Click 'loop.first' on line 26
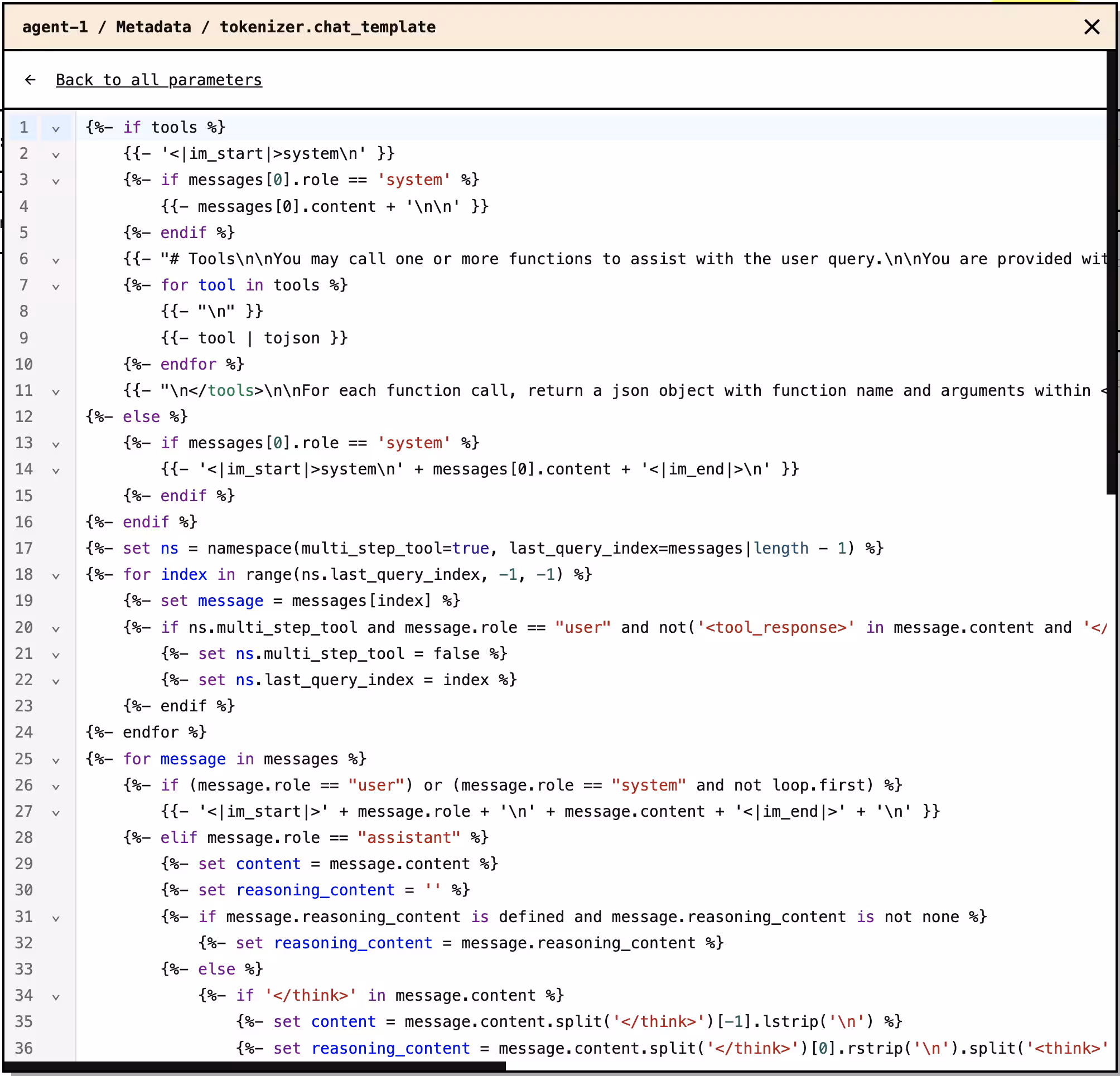The image size is (1120, 1076). pos(818,786)
